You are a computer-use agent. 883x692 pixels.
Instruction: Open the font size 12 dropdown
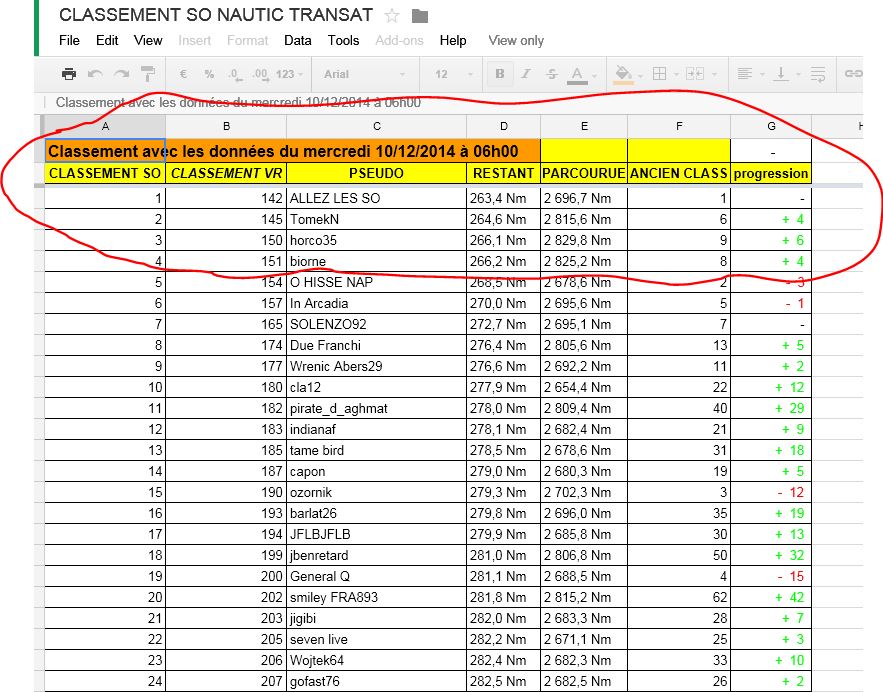[452, 74]
